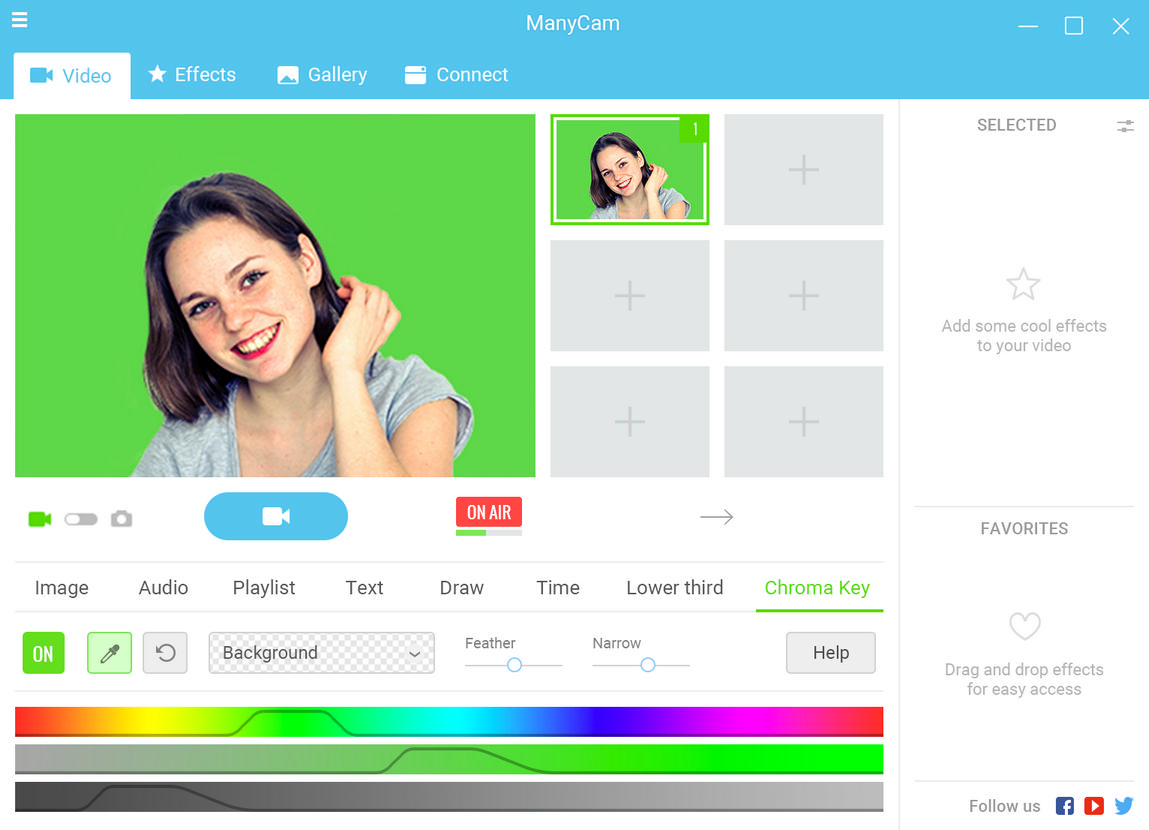This screenshot has height=830, width=1149.
Task: Select video source thumbnail number 1
Action: pos(629,169)
